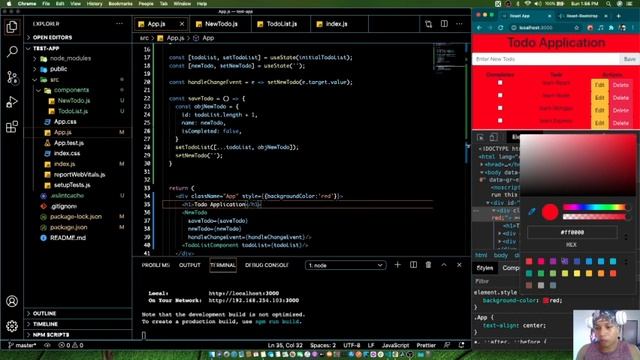
Task: Click Edit button in first todo row
Action: [599, 85]
